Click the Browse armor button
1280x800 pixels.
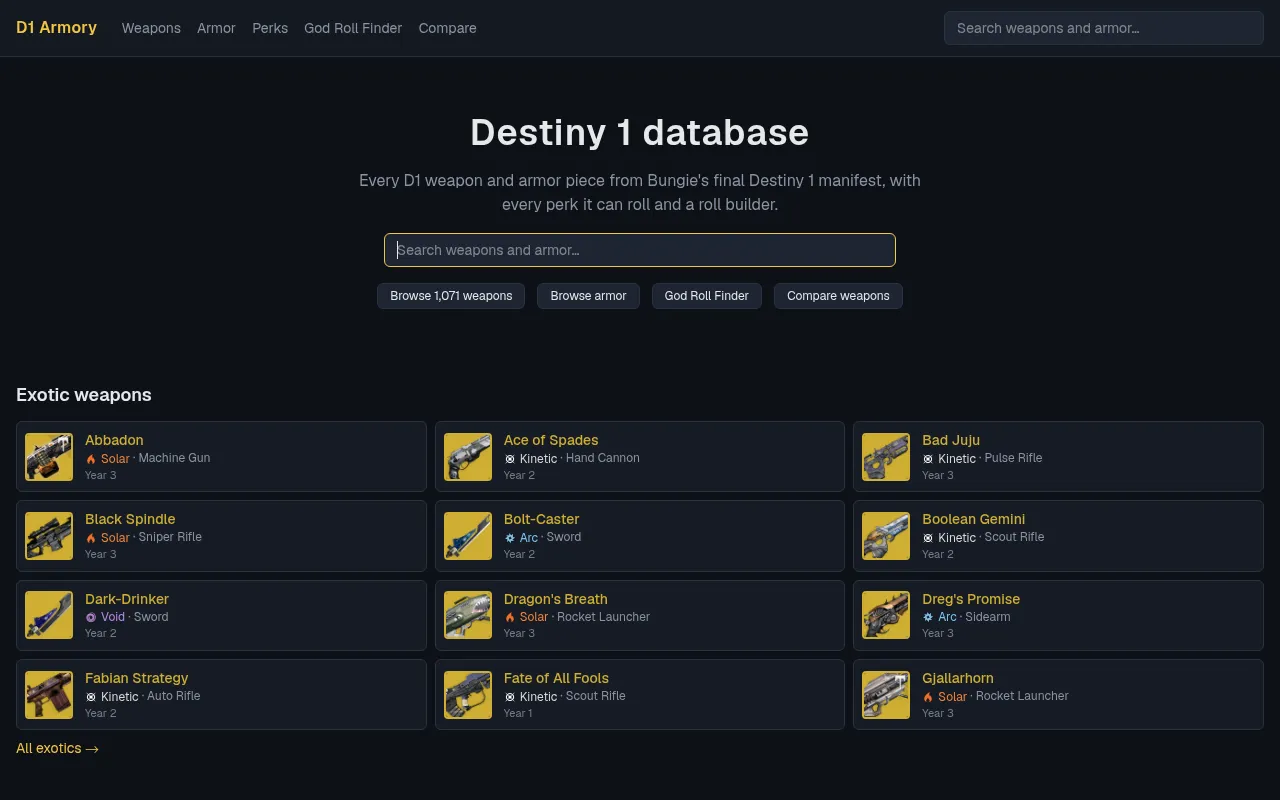click(588, 296)
